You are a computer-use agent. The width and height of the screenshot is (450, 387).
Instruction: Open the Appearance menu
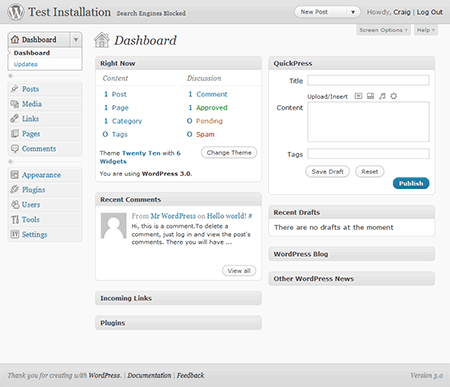[x=41, y=175]
